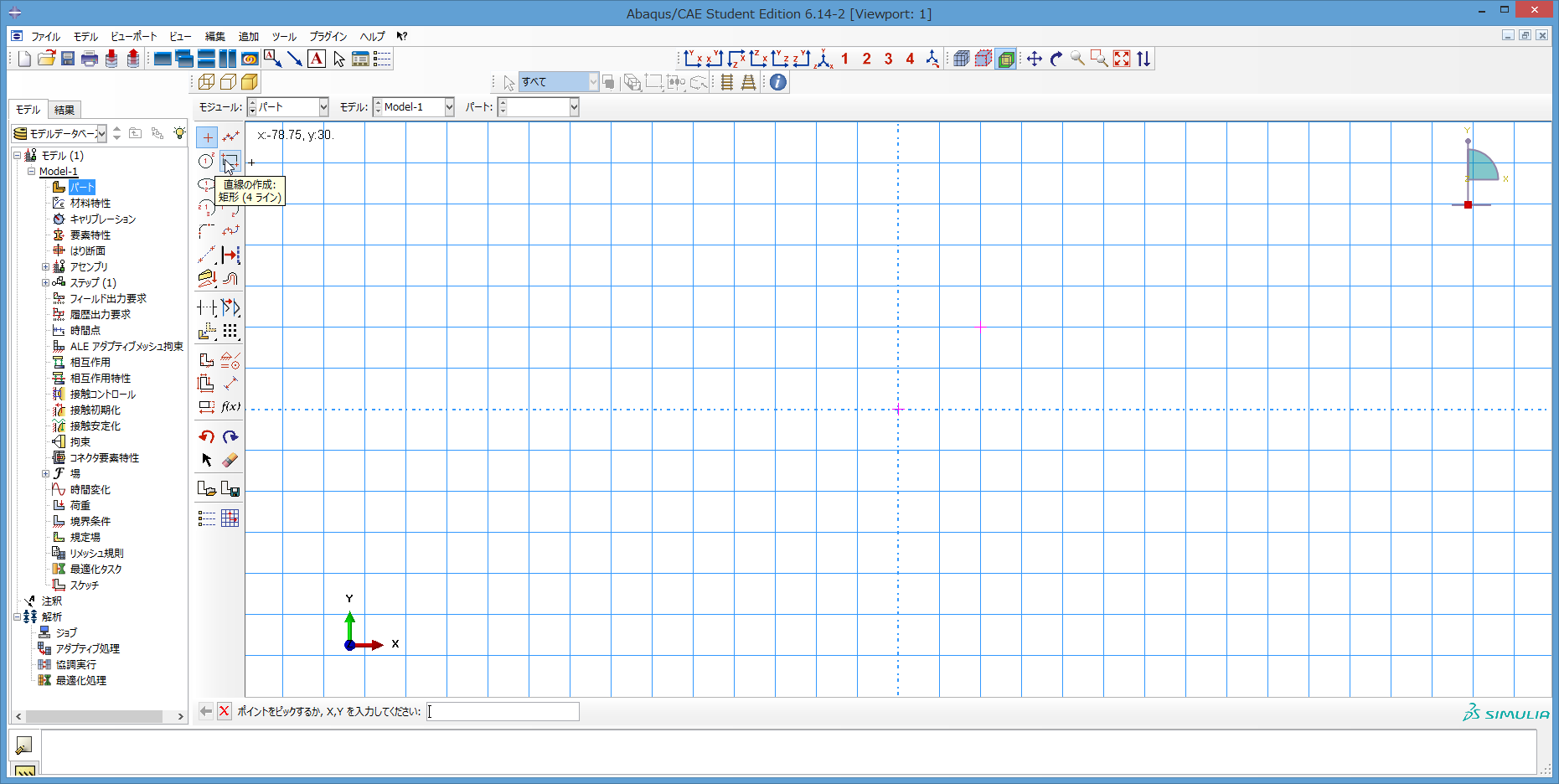The width and height of the screenshot is (1559, 784).
Task: Open the 編集 menu
Action: (x=215, y=37)
